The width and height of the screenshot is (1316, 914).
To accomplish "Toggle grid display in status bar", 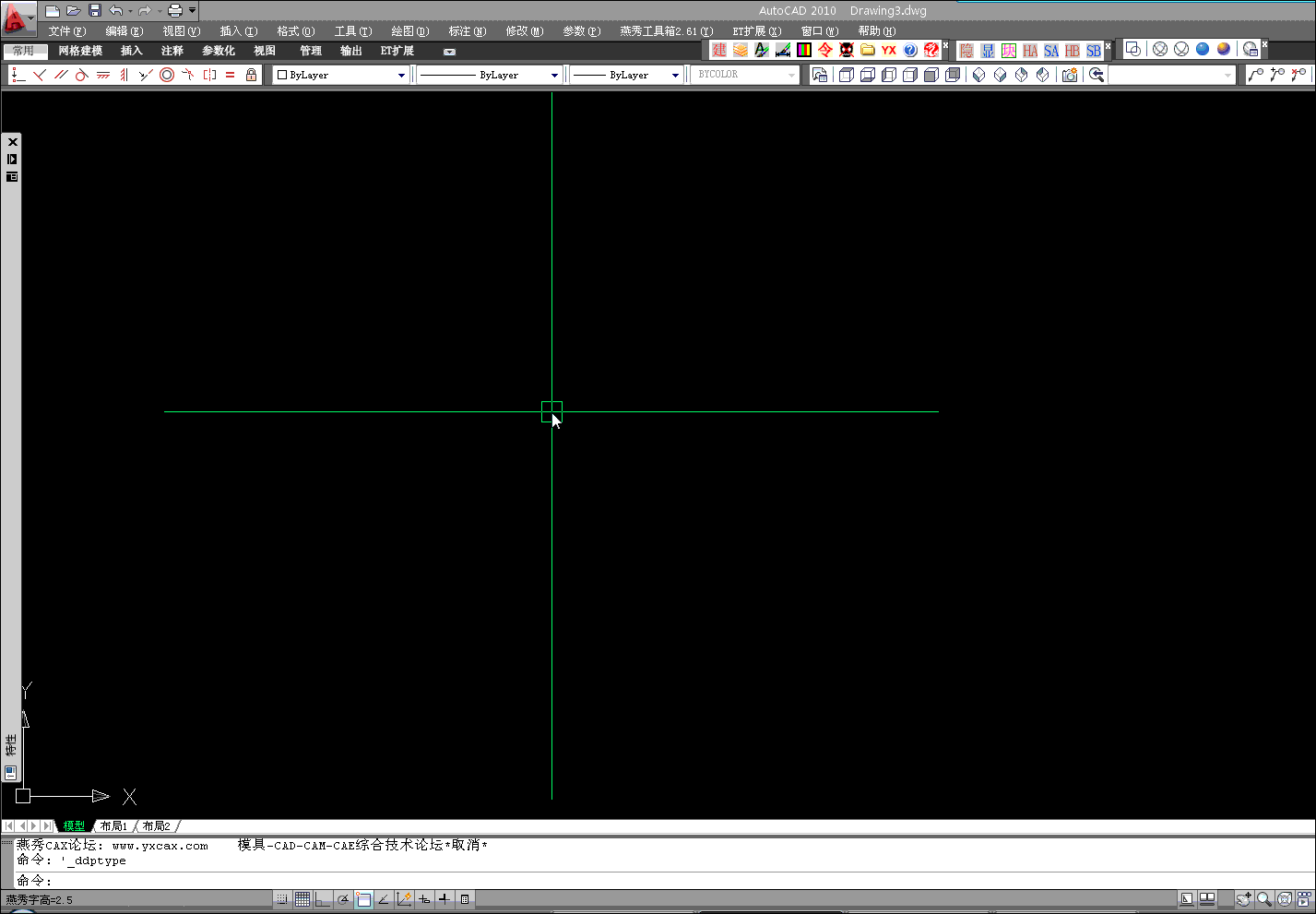I will point(302,899).
